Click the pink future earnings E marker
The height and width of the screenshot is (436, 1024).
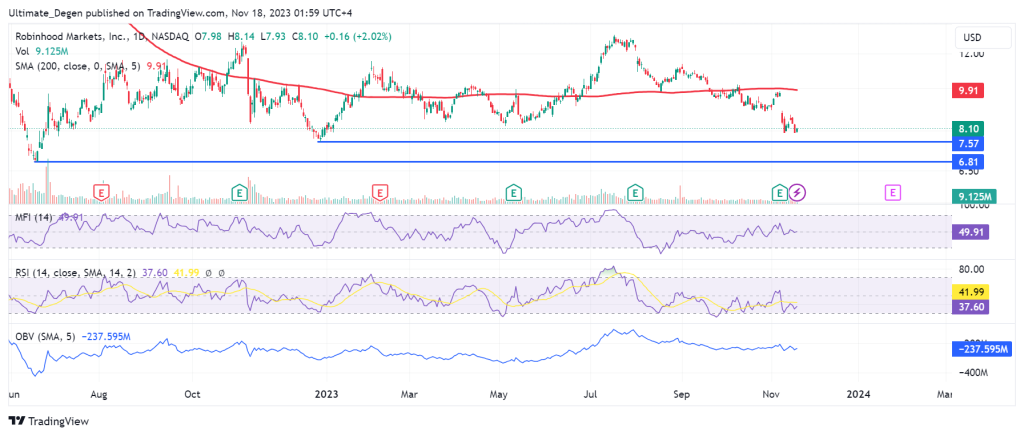pos(893,193)
